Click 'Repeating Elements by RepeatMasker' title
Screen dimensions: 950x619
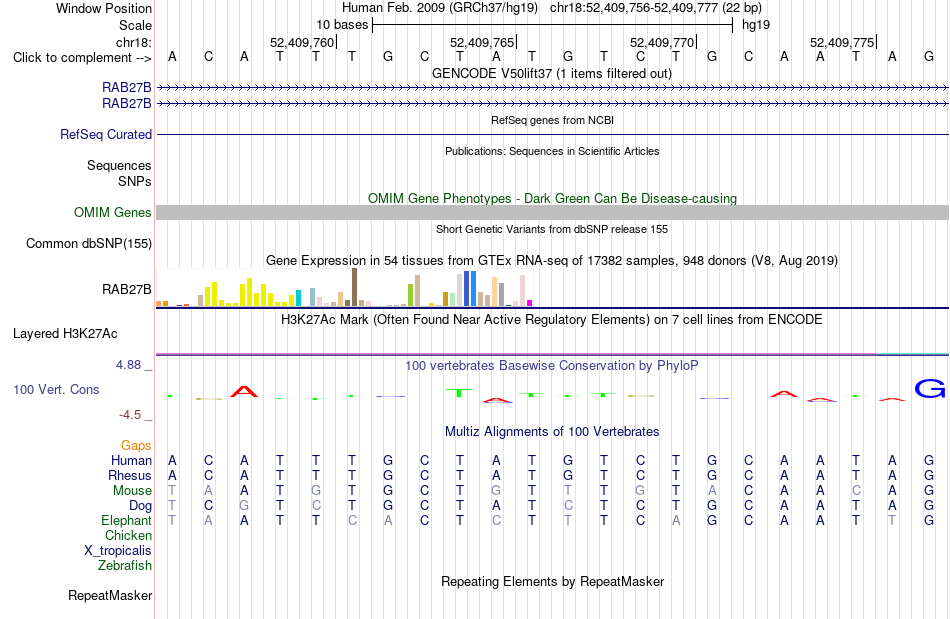552,582
